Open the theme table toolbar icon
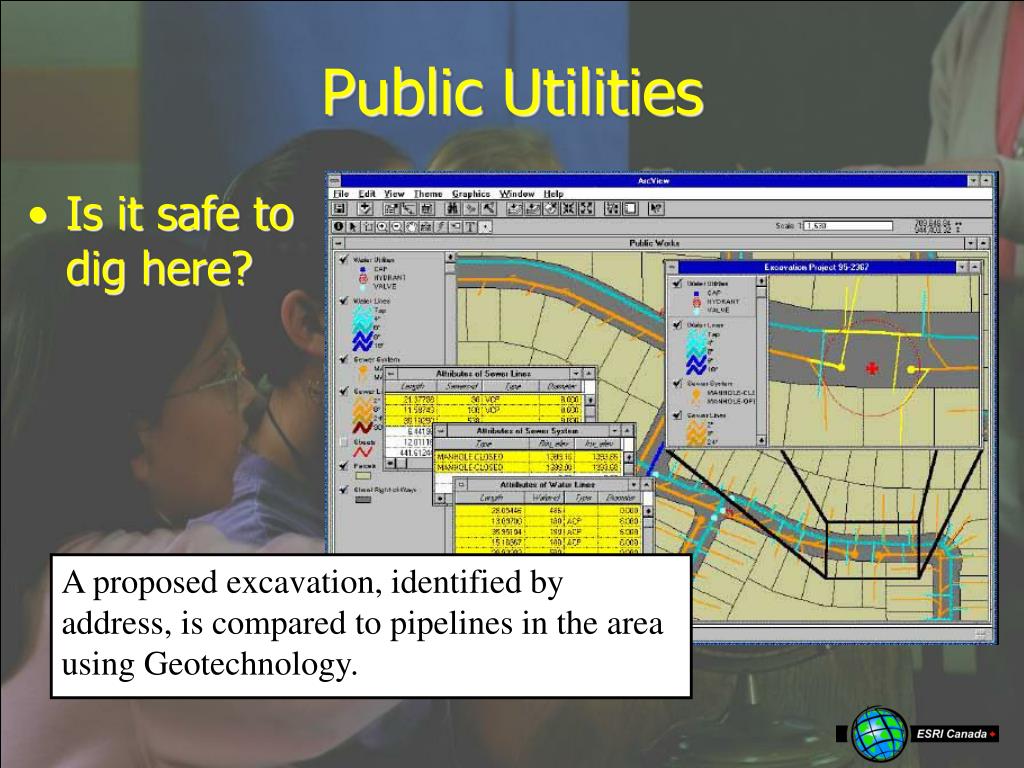 (426, 208)
